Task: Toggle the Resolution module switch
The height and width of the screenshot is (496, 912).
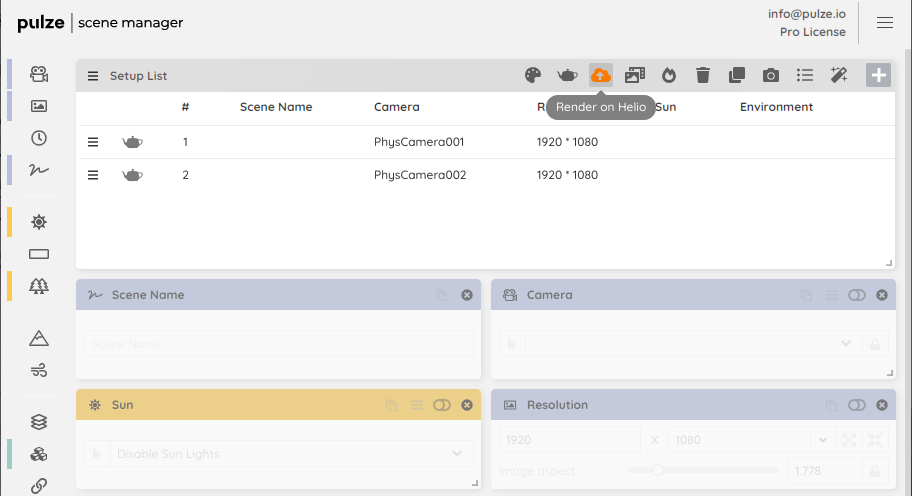Action: tap(857, 405)
